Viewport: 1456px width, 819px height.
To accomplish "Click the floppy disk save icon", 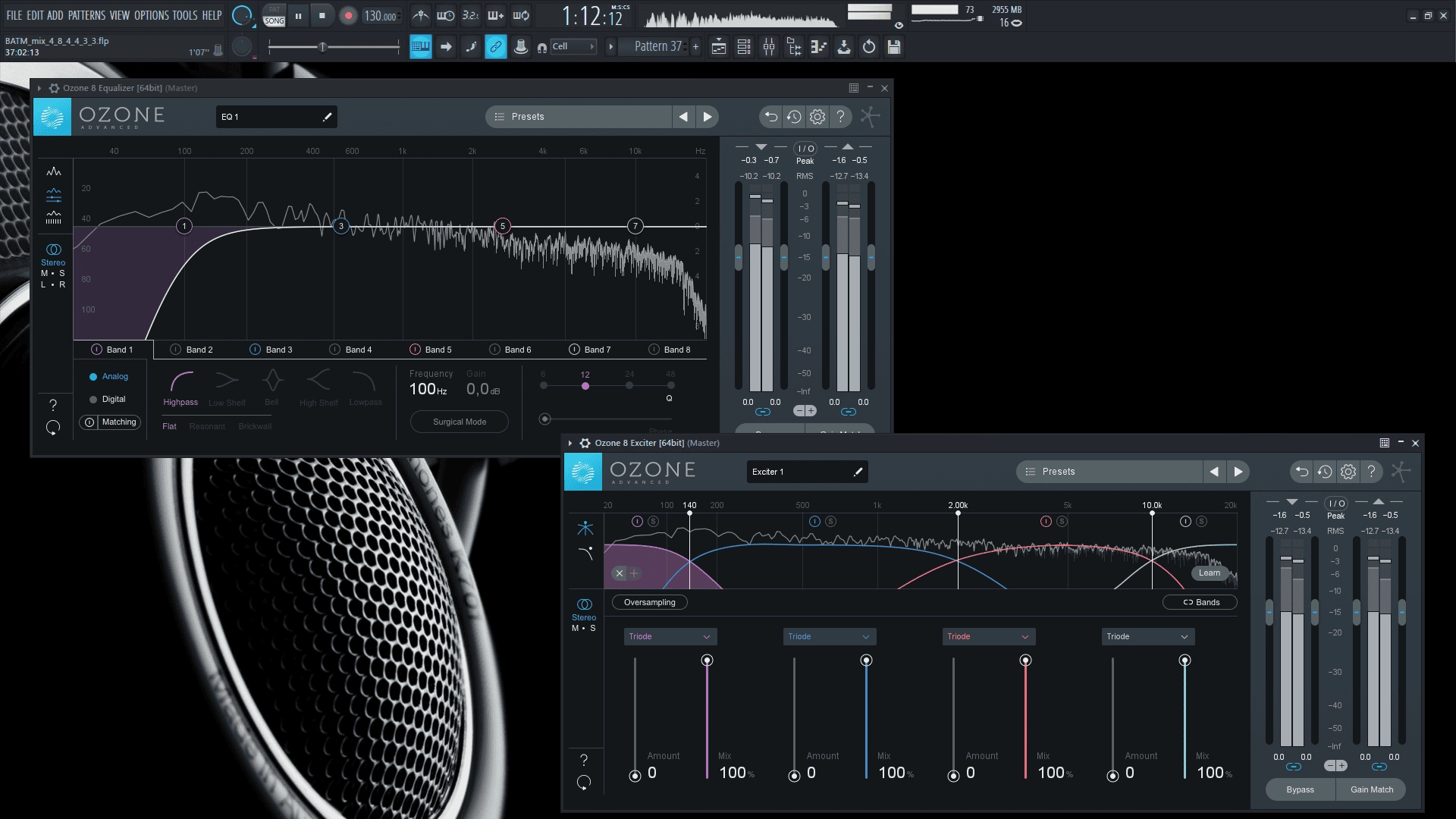I will coord(894,47).
